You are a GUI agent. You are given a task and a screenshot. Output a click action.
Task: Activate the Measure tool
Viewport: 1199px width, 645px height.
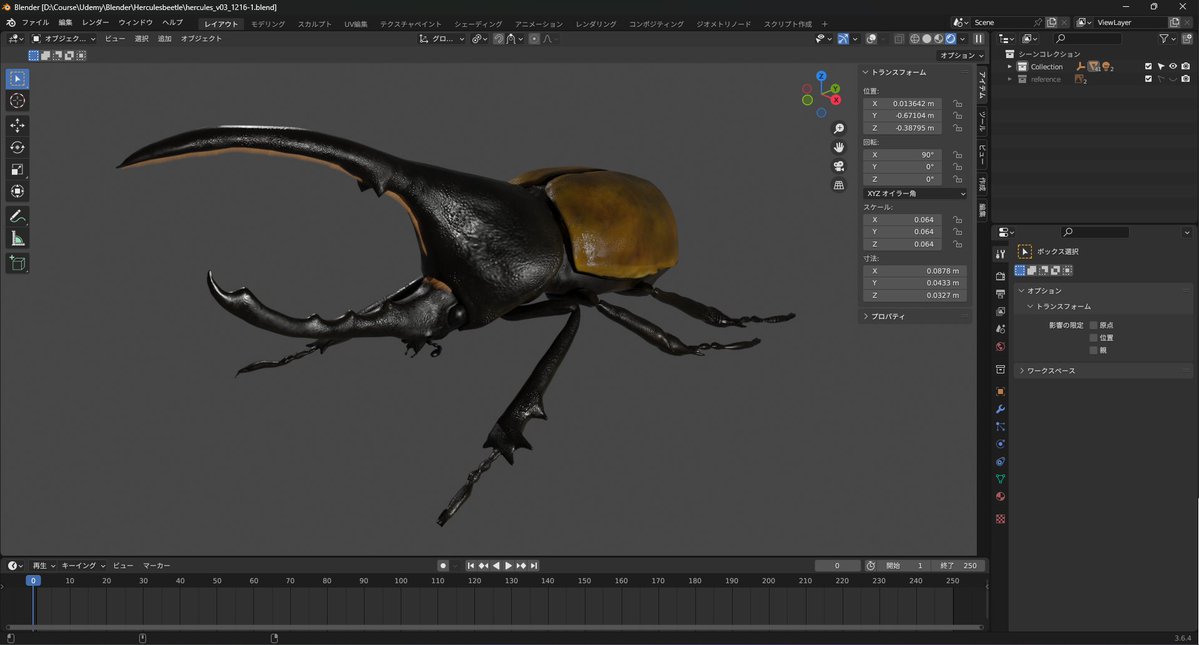tap(17, 238)
